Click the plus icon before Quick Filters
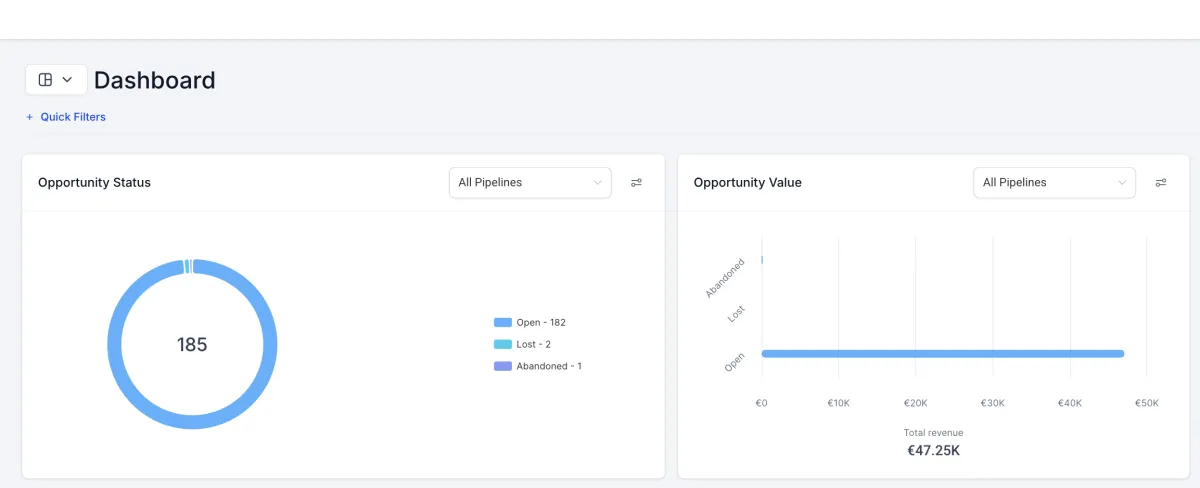The height and width of the screenshot is (488, 1200). 30,117
